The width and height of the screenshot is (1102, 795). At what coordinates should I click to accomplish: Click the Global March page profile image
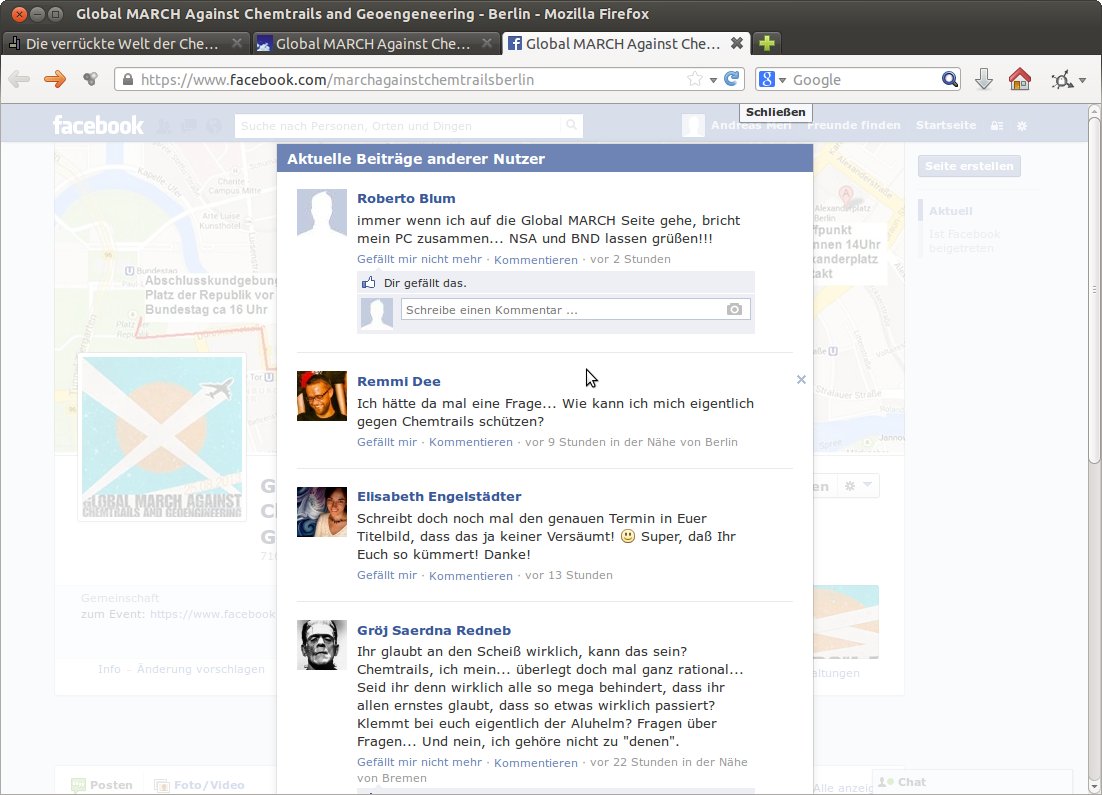pyautogui.click(x=162, y=437)
